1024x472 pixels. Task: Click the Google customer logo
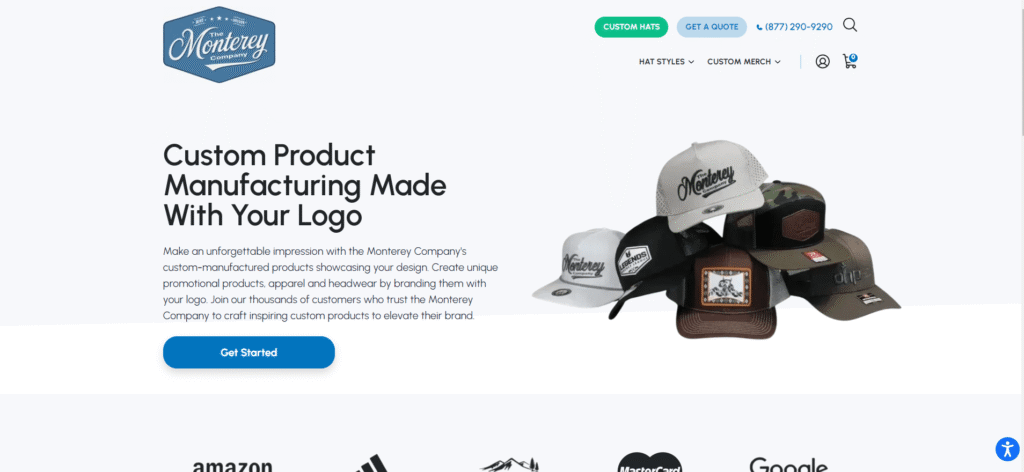(789, 464)
